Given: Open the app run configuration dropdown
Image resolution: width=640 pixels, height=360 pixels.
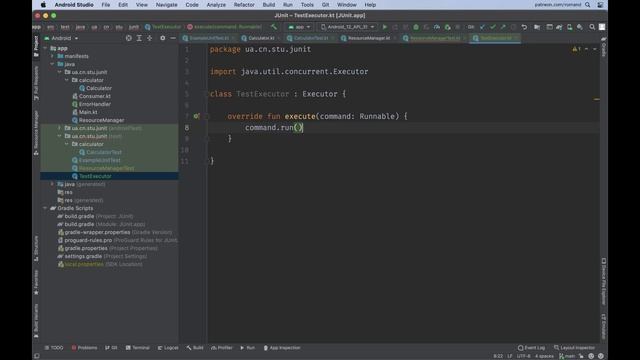Looking at the screenshot, I should (x=299, y=27).
